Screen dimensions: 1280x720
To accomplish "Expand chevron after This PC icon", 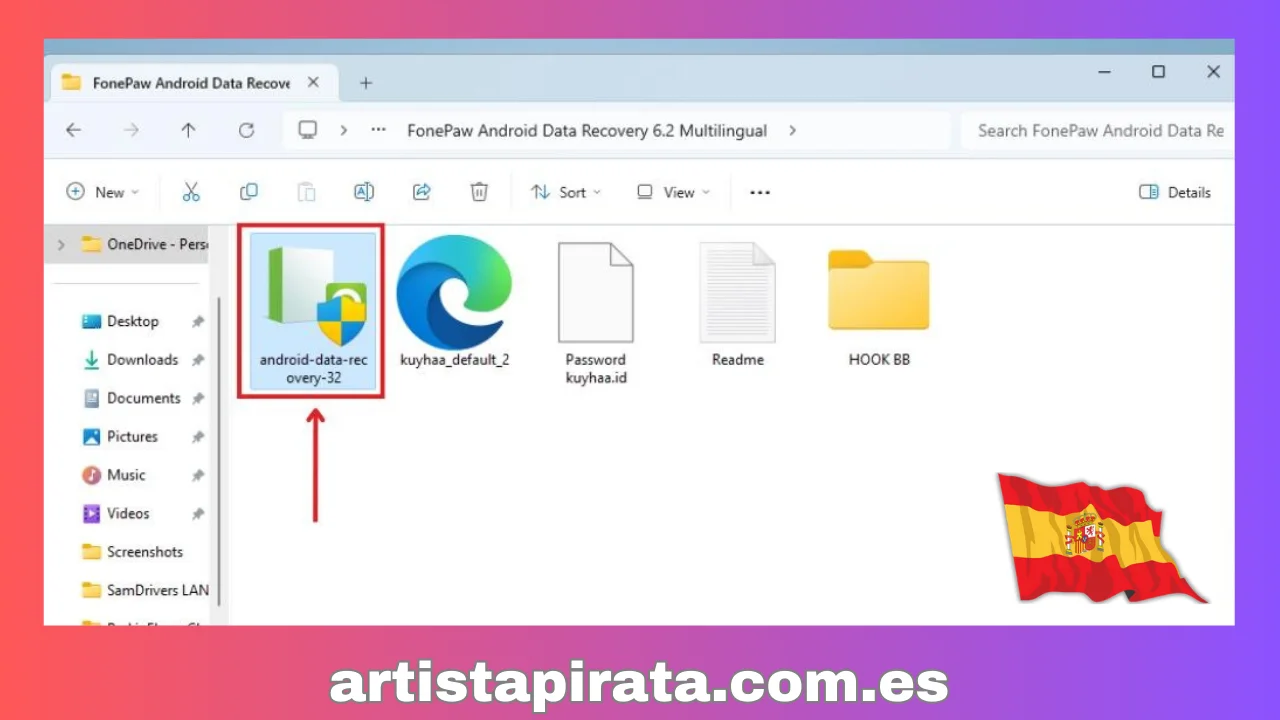I will click(x=343, y=130).
